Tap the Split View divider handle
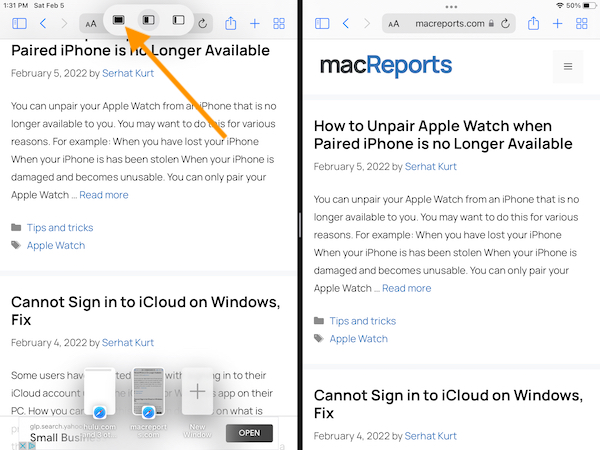 coord(300,225)
